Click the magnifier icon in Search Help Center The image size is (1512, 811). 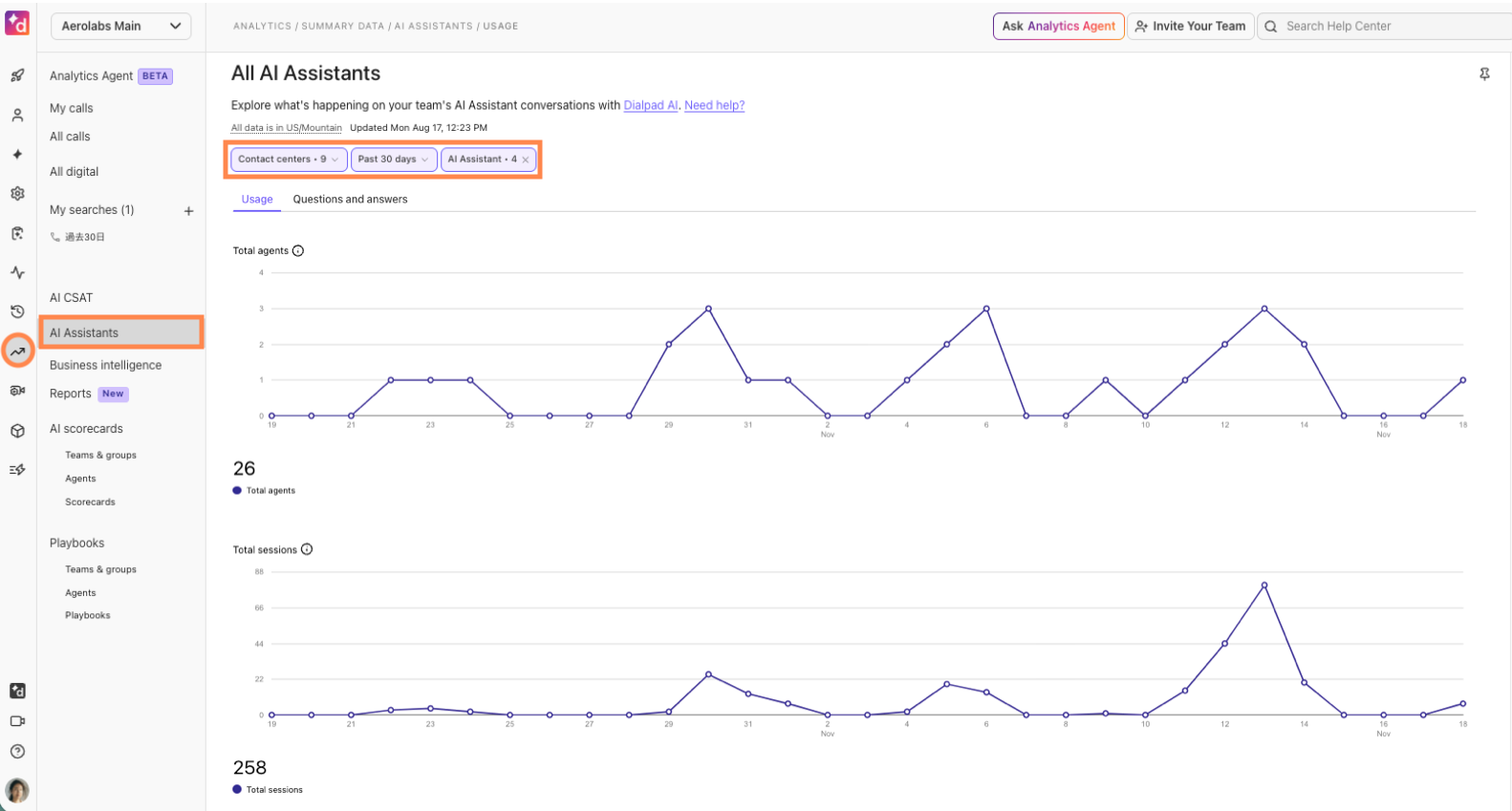[1271, 27]
